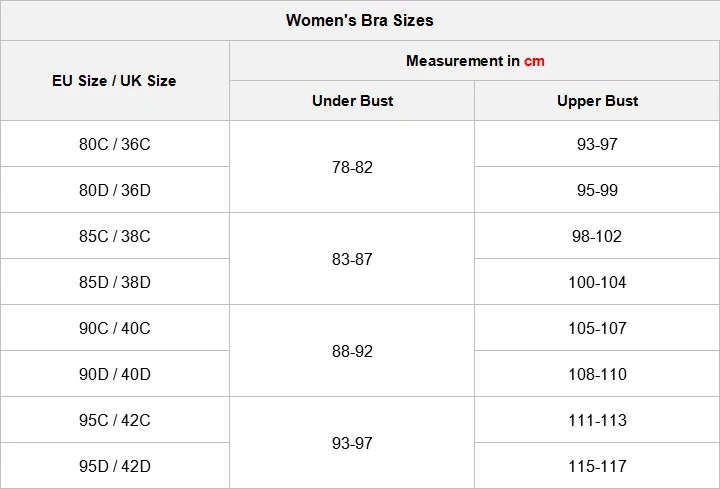Click the 80D / 36D size cell
The width and height of the screenshot is (720, 489).
tap(114, 190)
